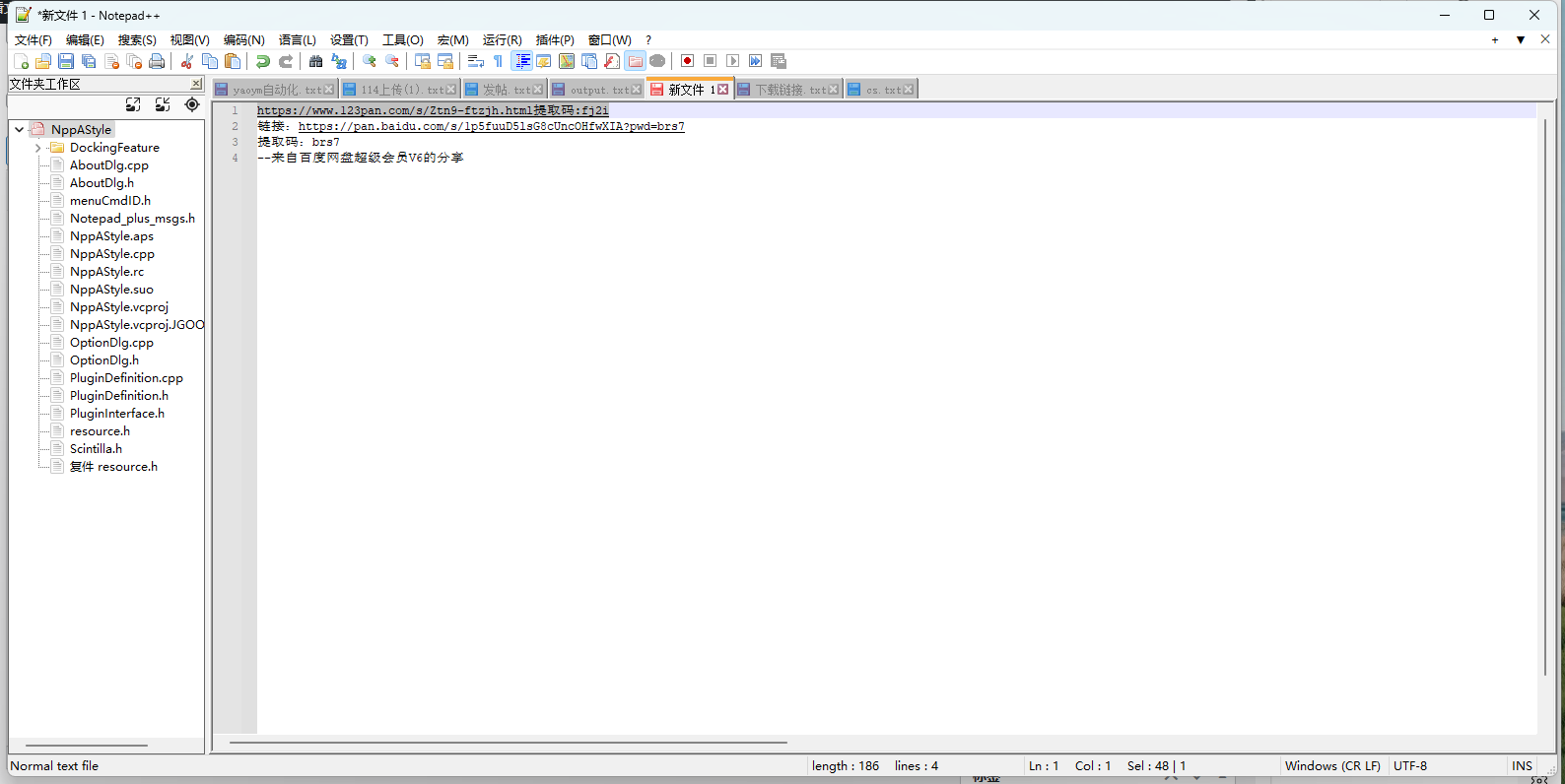1565x784 pixels.
Task: Open the 搜索(S) menu
Action: coord(137,40)
